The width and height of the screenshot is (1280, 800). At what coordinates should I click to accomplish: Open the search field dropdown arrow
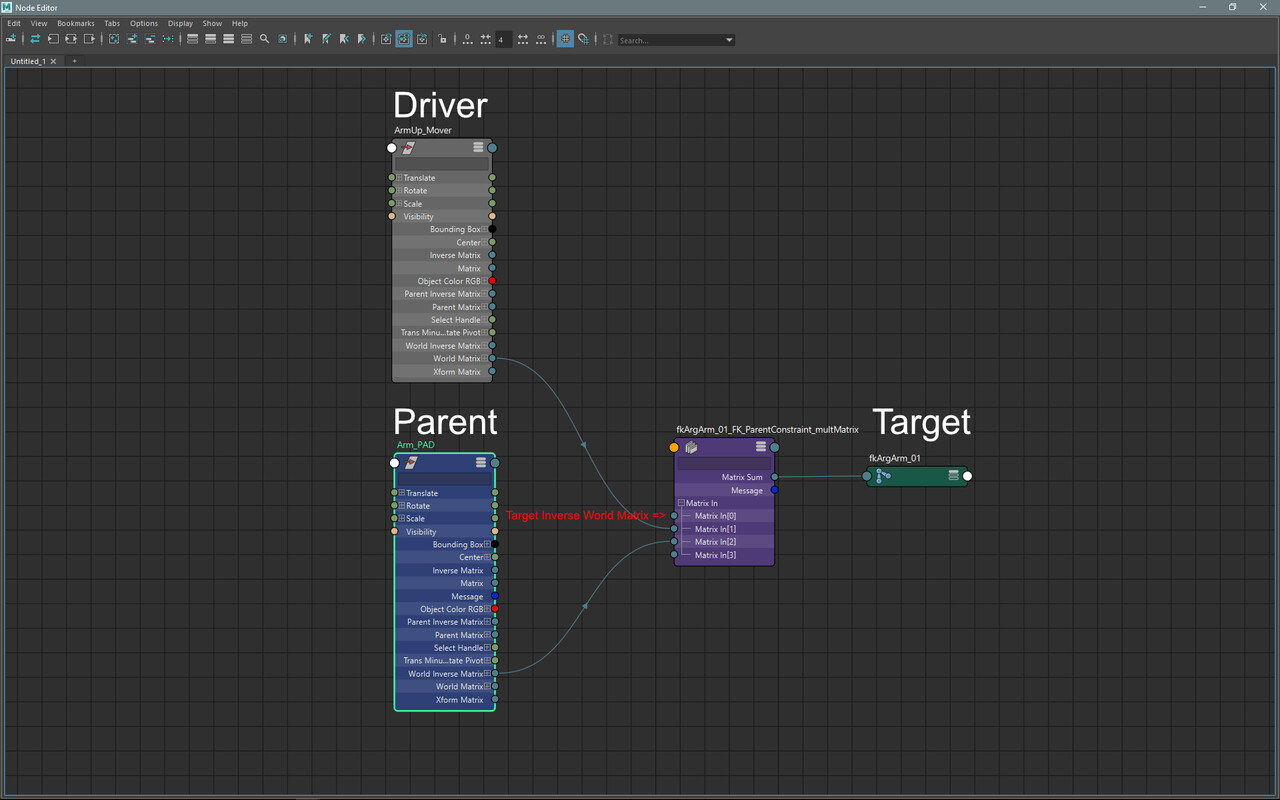click(x=729, y=40)
